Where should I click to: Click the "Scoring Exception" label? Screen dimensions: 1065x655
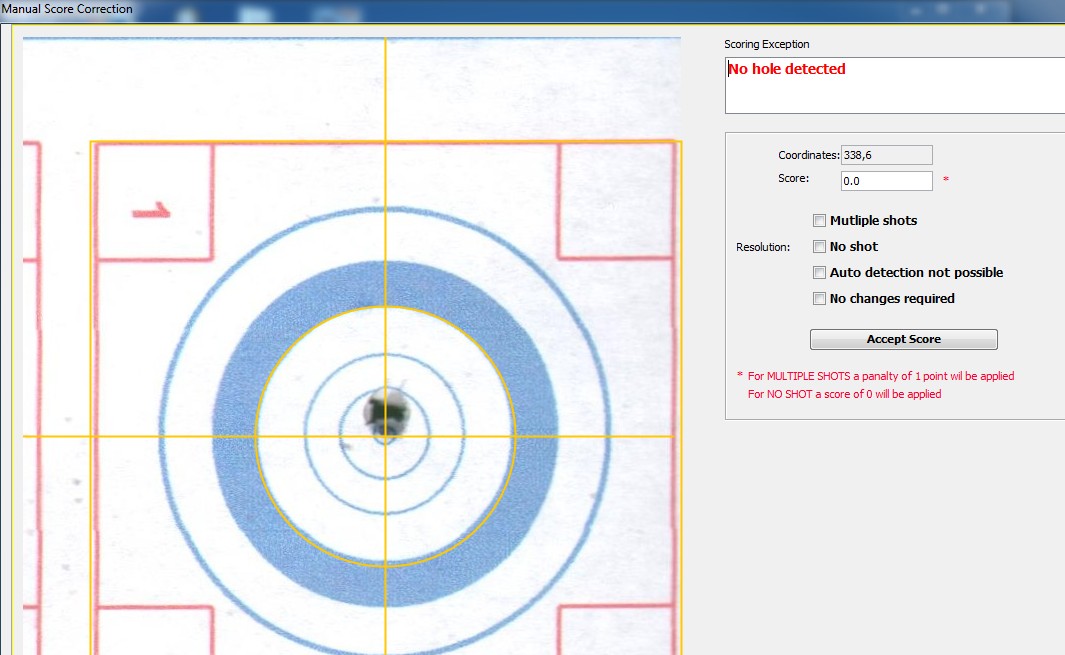766,45
